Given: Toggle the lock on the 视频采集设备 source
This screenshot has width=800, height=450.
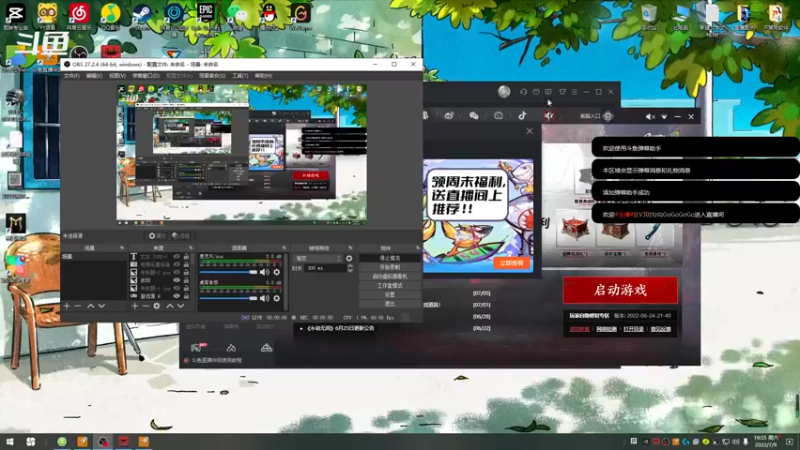Looking at the screenshot, I should (186, 264).
